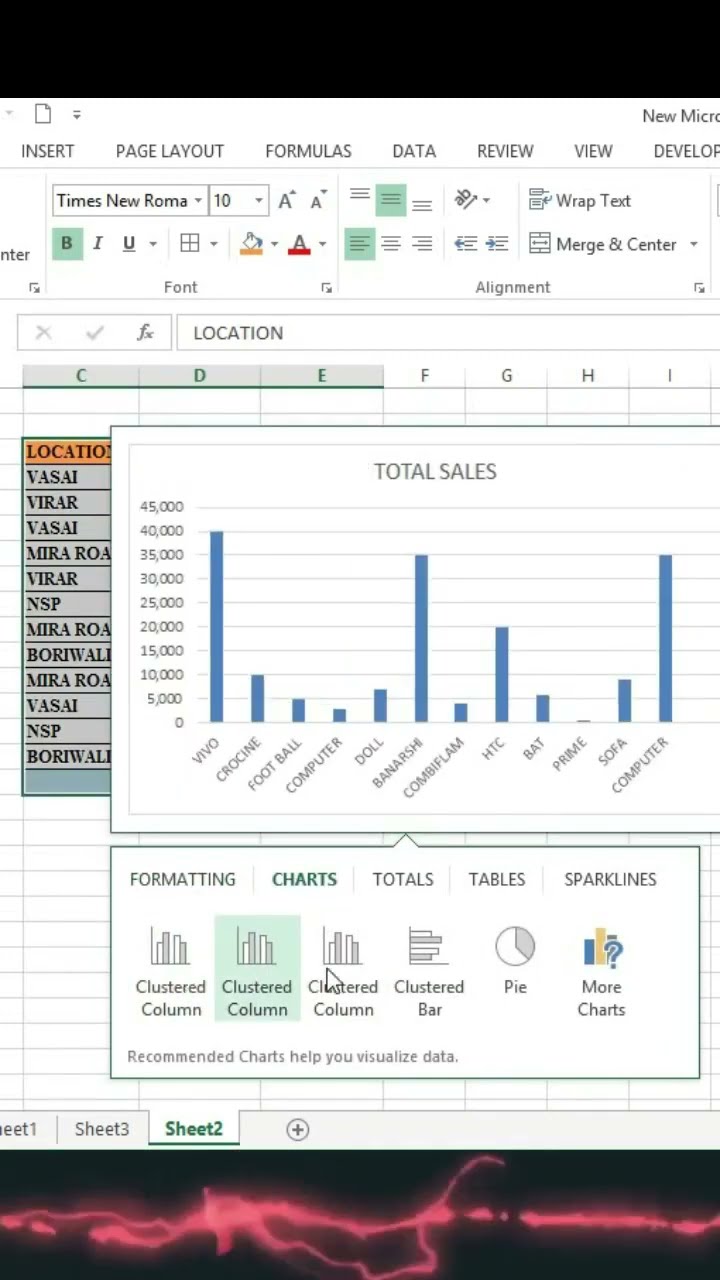Open underline style dropdown arrow
This screenshot has width=720, height=1280.
click(153, 244)
